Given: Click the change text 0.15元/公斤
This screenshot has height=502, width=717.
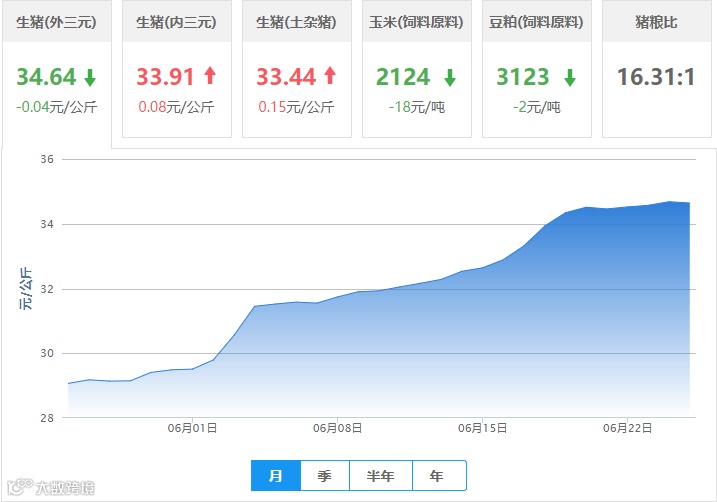Looking at the screenshot, I should point(296,107).
